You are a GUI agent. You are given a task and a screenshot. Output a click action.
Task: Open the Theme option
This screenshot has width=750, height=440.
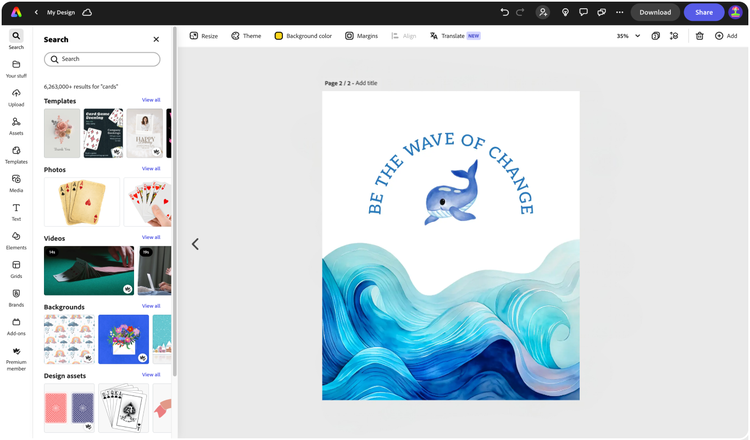coord(246,36)
